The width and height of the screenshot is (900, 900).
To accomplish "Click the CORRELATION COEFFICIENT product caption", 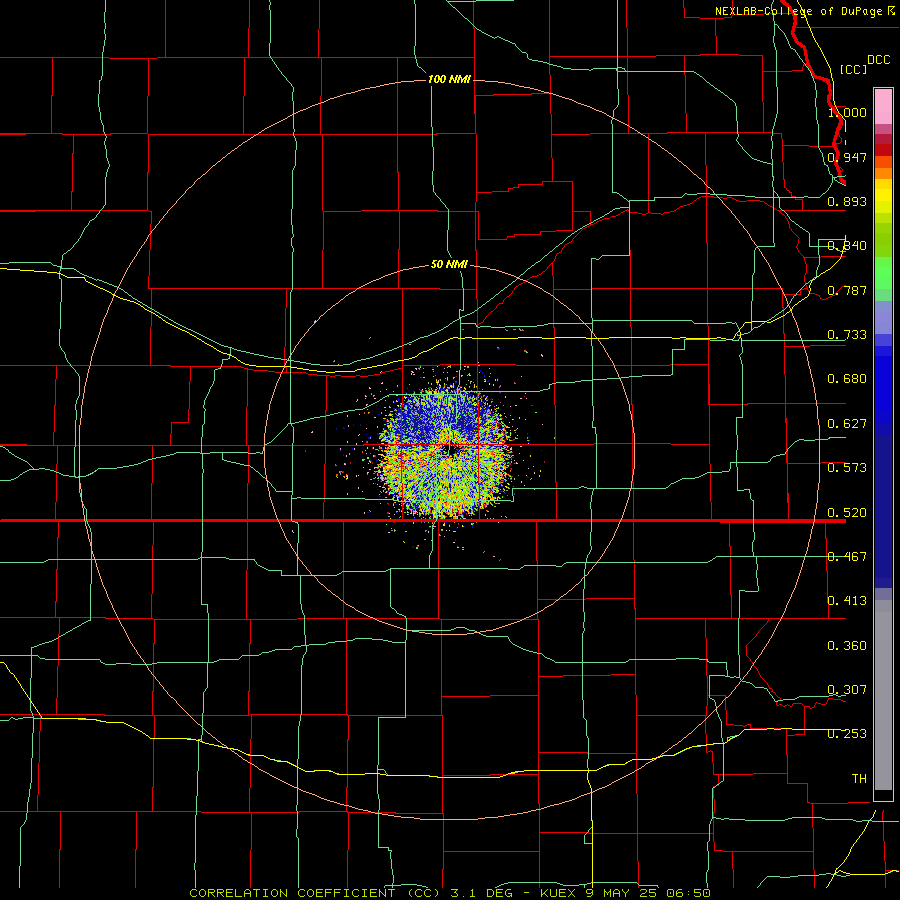I will [x=450, y=893].
